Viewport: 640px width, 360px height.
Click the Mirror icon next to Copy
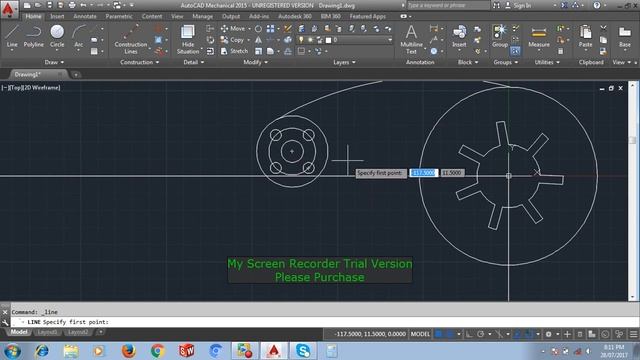coord(258,40)
